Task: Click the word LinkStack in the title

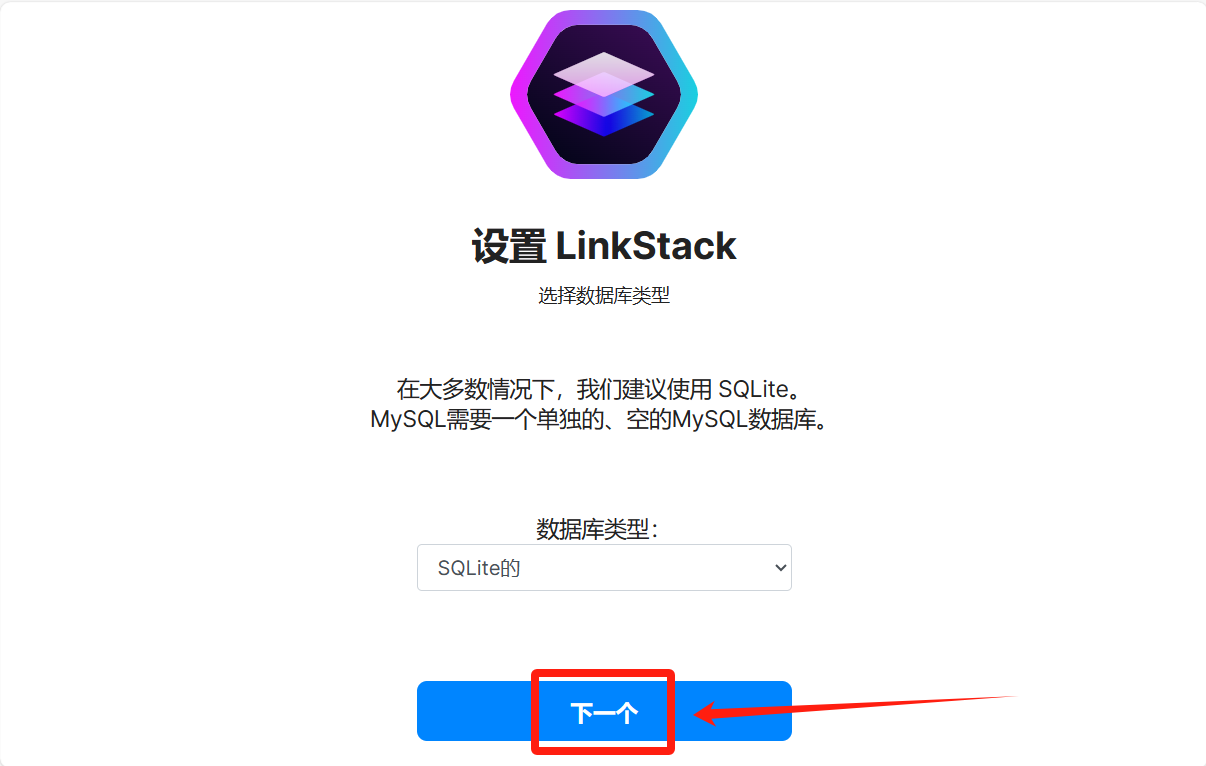Action: pos(646,245)
